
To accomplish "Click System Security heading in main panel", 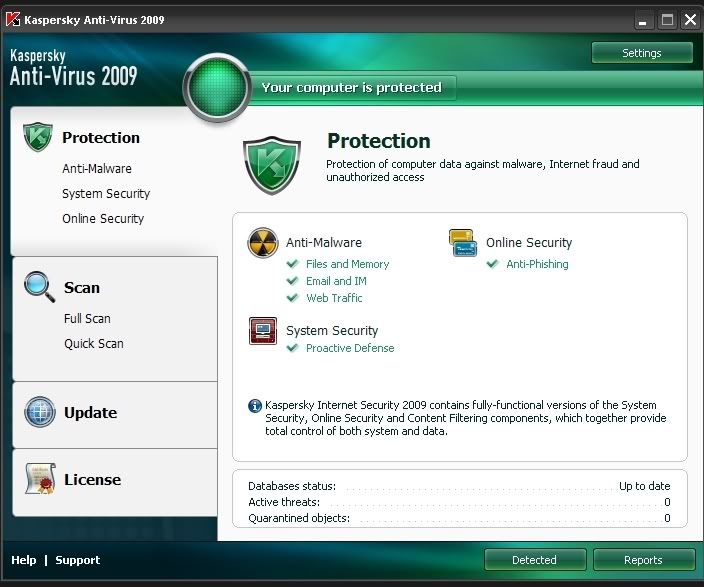I will pos(332,331).
